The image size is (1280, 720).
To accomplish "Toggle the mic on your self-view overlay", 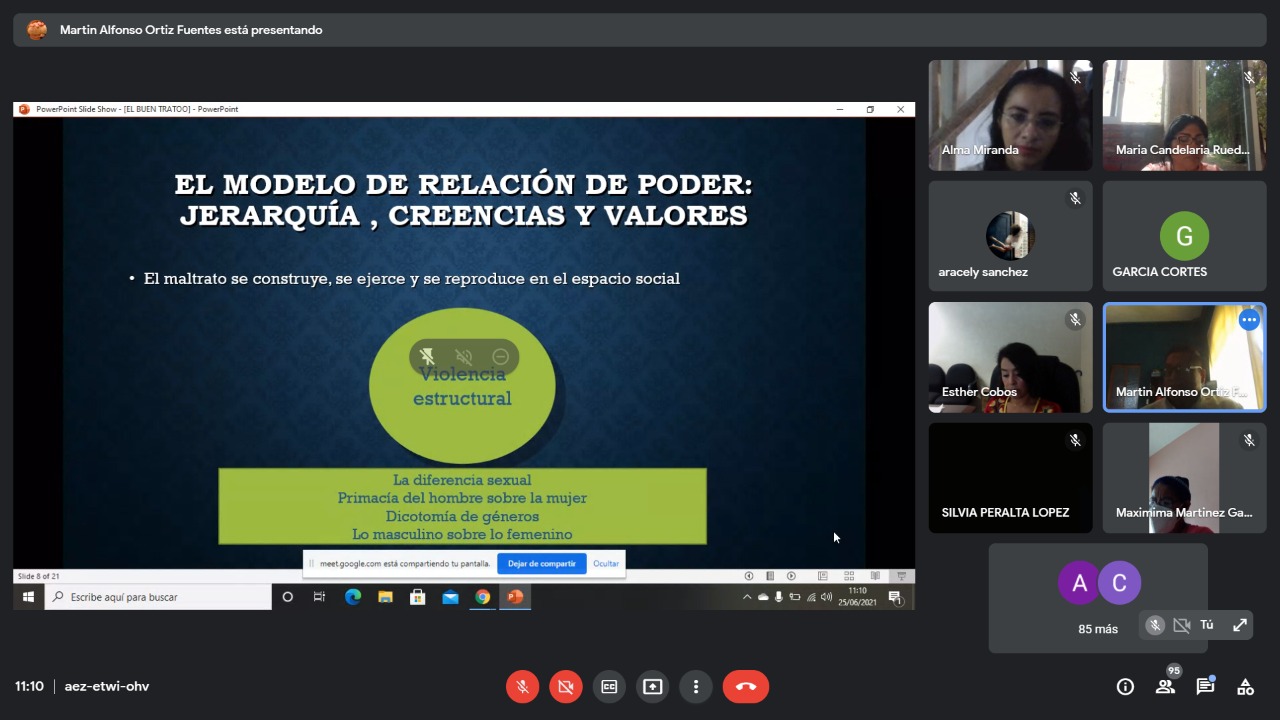I will point(1155,624).
